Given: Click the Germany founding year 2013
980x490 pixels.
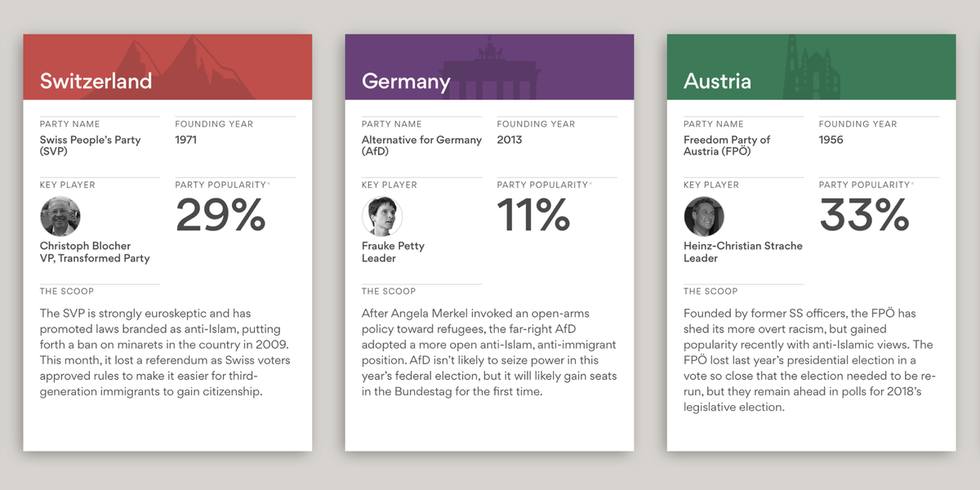Looking at the screenshot, I should click(510, 140).
